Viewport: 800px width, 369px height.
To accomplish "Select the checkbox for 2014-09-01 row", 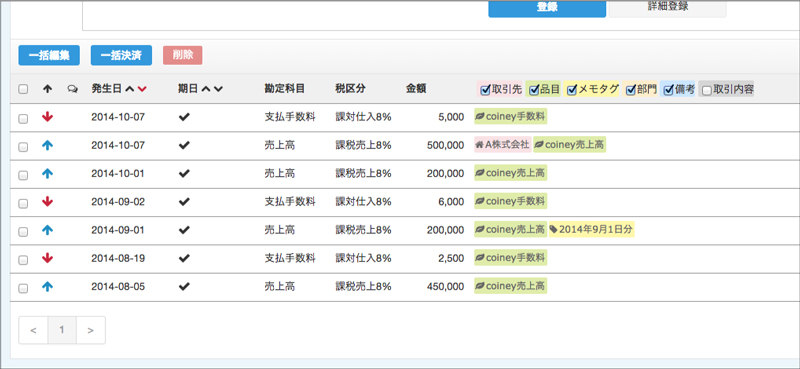I will point(23,232).
